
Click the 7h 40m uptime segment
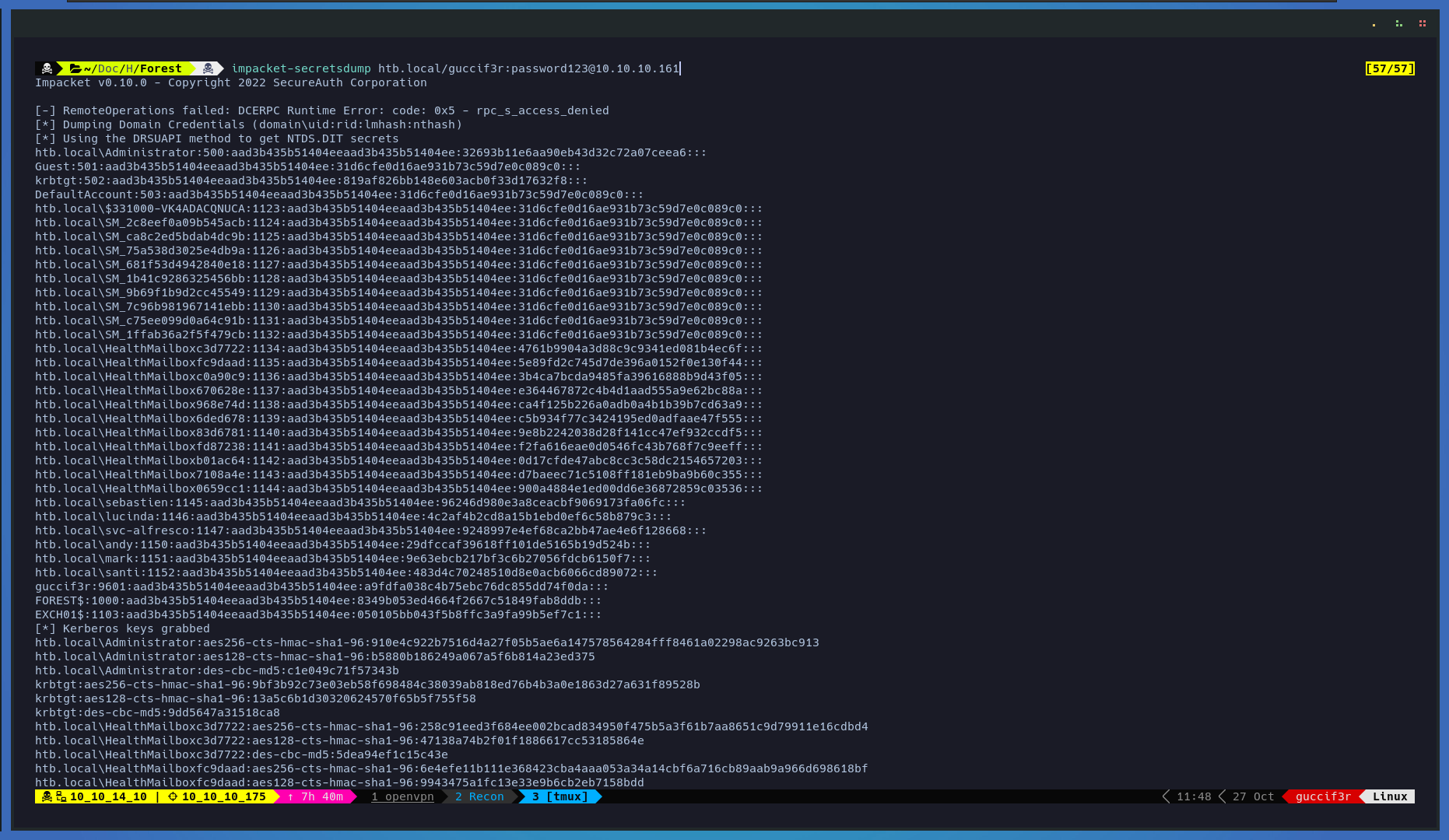(x=322, y=796)
